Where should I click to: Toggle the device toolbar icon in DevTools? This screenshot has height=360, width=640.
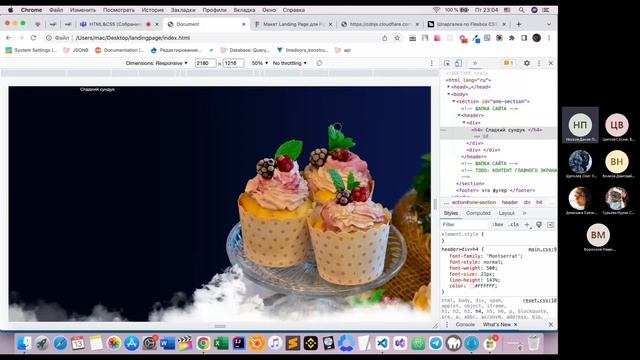[x=458, y=63]
